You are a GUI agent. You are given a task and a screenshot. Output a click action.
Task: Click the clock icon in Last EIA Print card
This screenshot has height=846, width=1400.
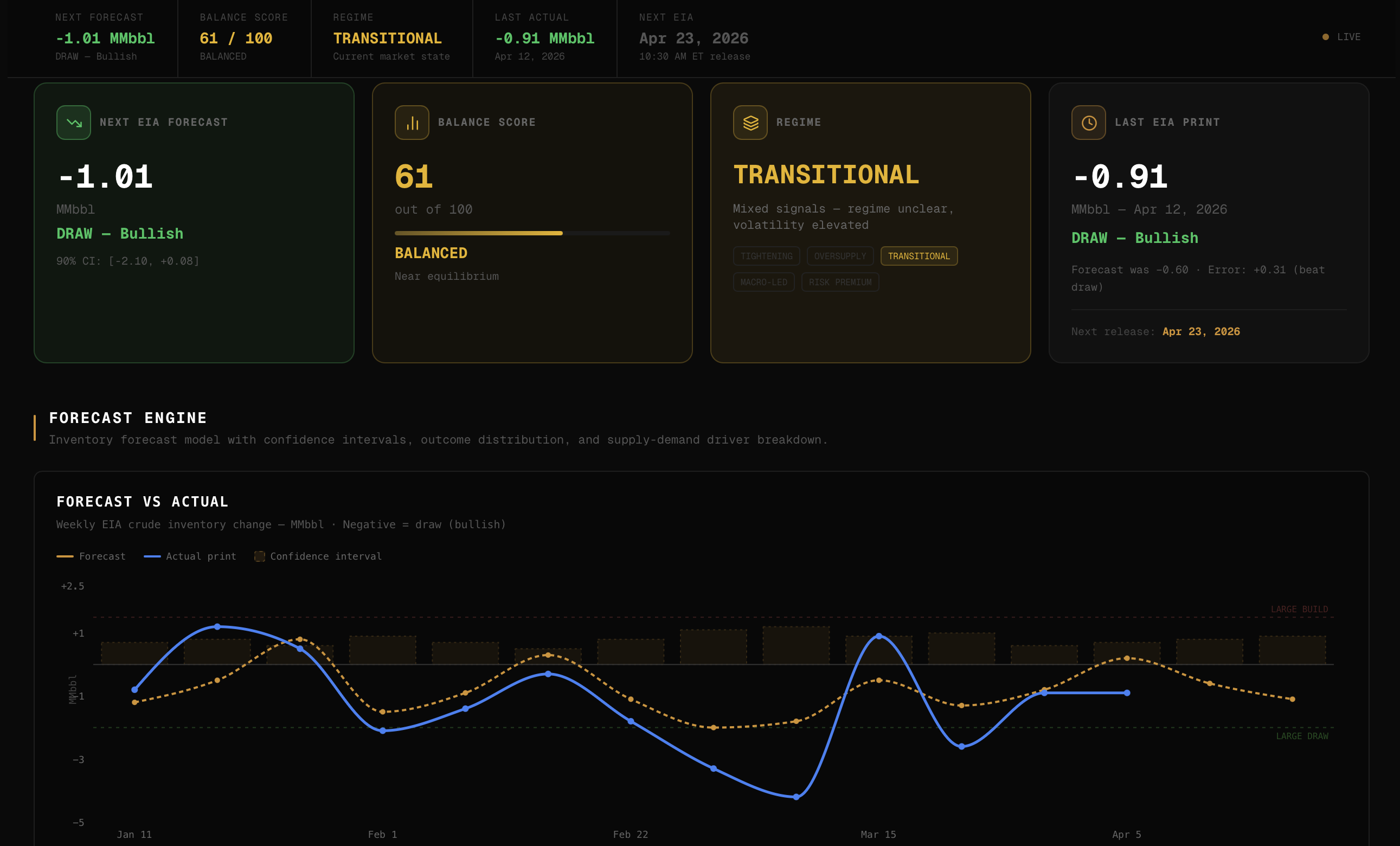point(1089,123)
